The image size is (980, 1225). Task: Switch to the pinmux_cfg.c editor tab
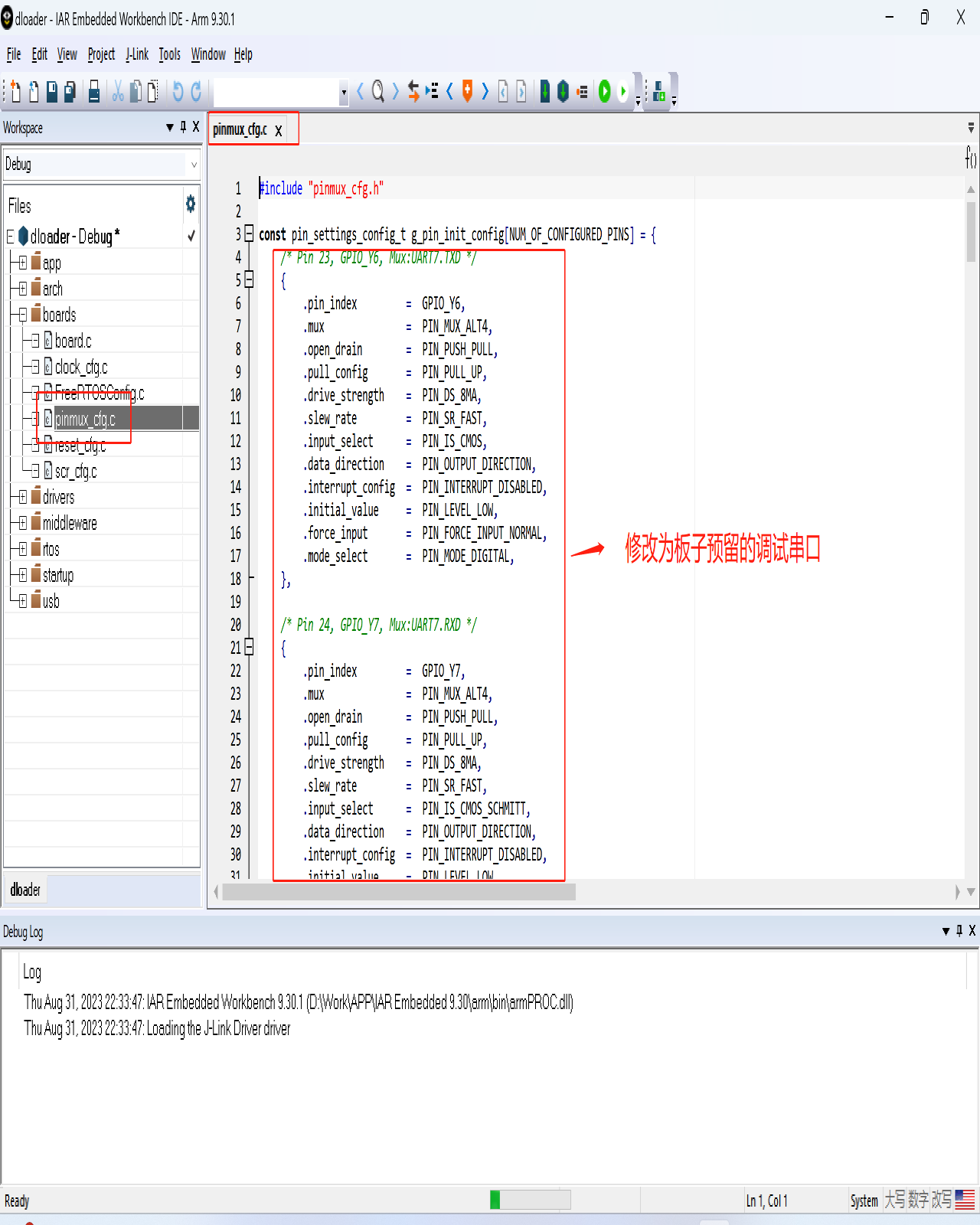coord(240,129)
